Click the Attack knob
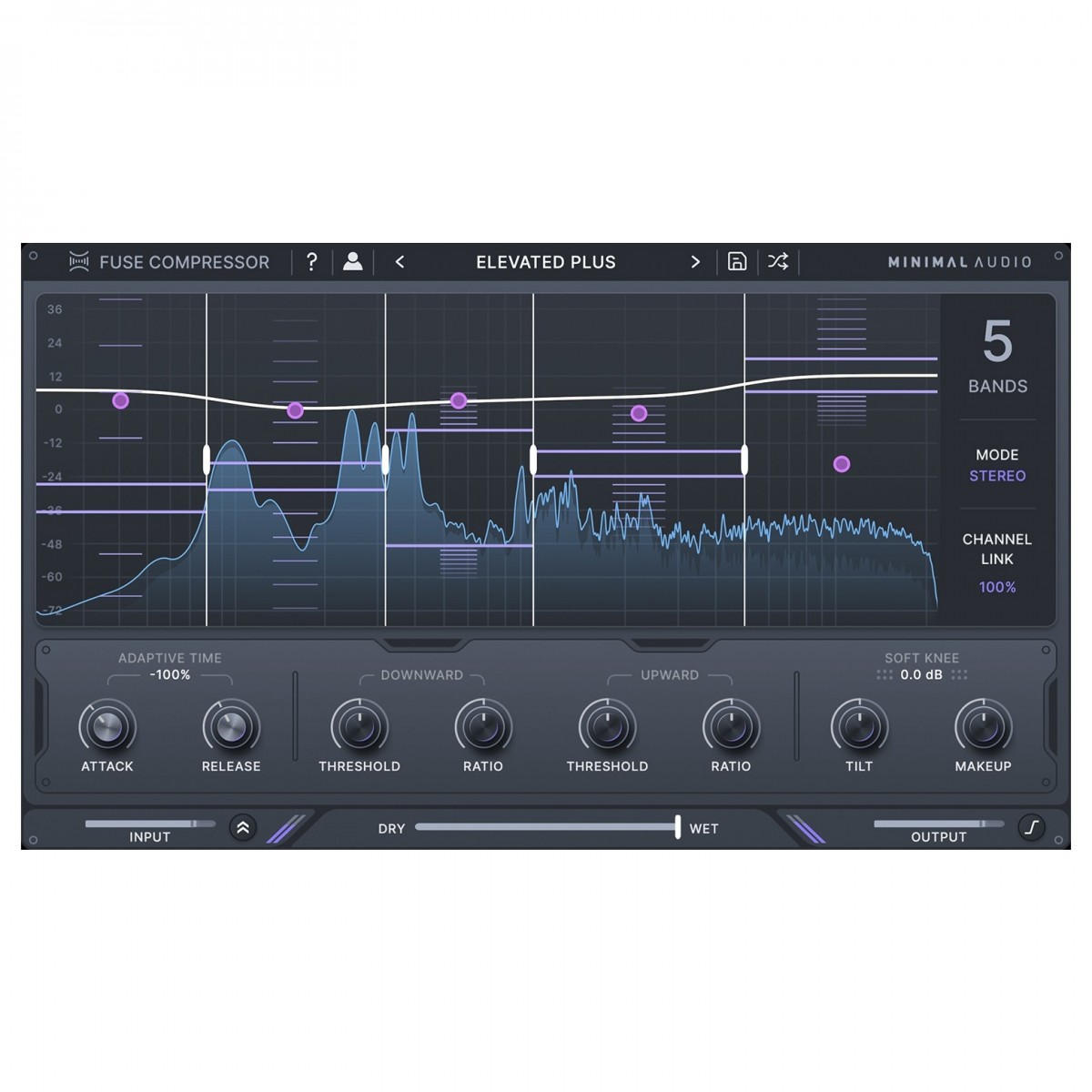The height and width of the screenshot is (1092, 1092). tap(107, 726)
